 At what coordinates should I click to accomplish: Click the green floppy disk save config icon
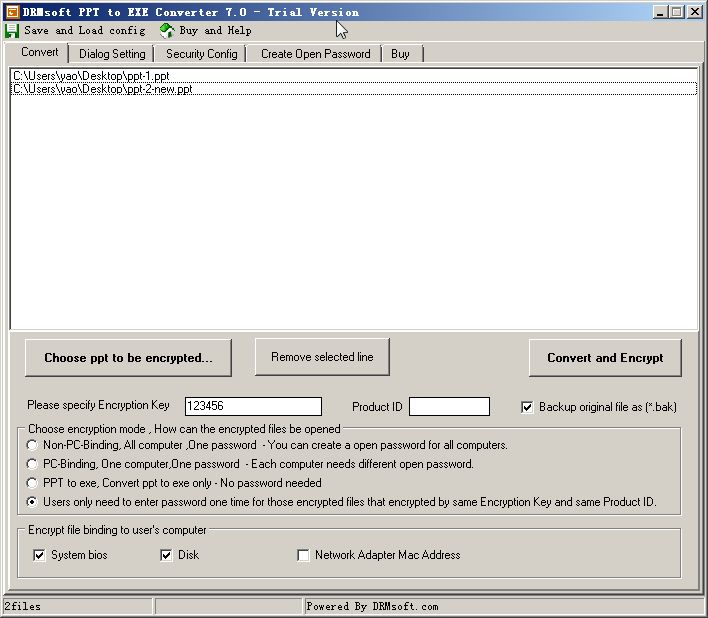click(x=12, y=31)
